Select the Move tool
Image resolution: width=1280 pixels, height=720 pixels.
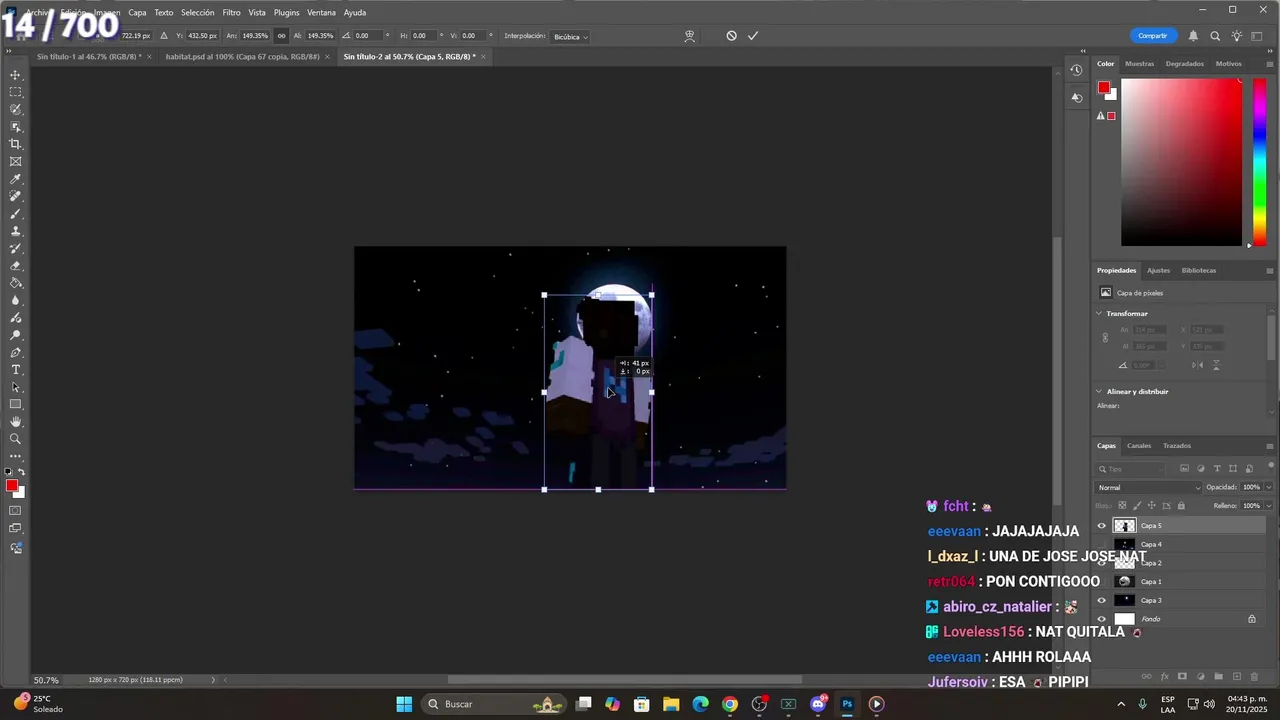click(15, 75)
